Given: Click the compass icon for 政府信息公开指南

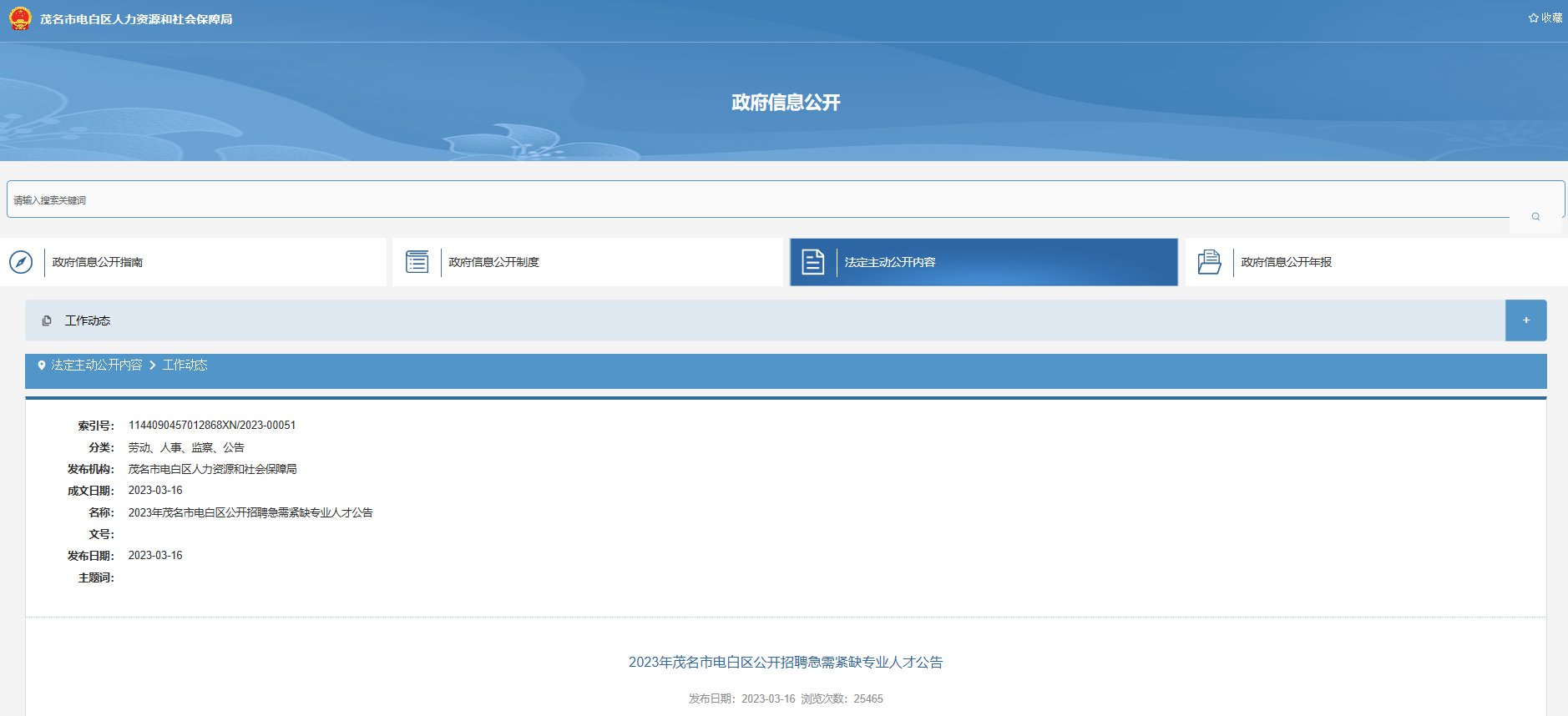Looking at the screenshot, I should click(x=21, y=262).
